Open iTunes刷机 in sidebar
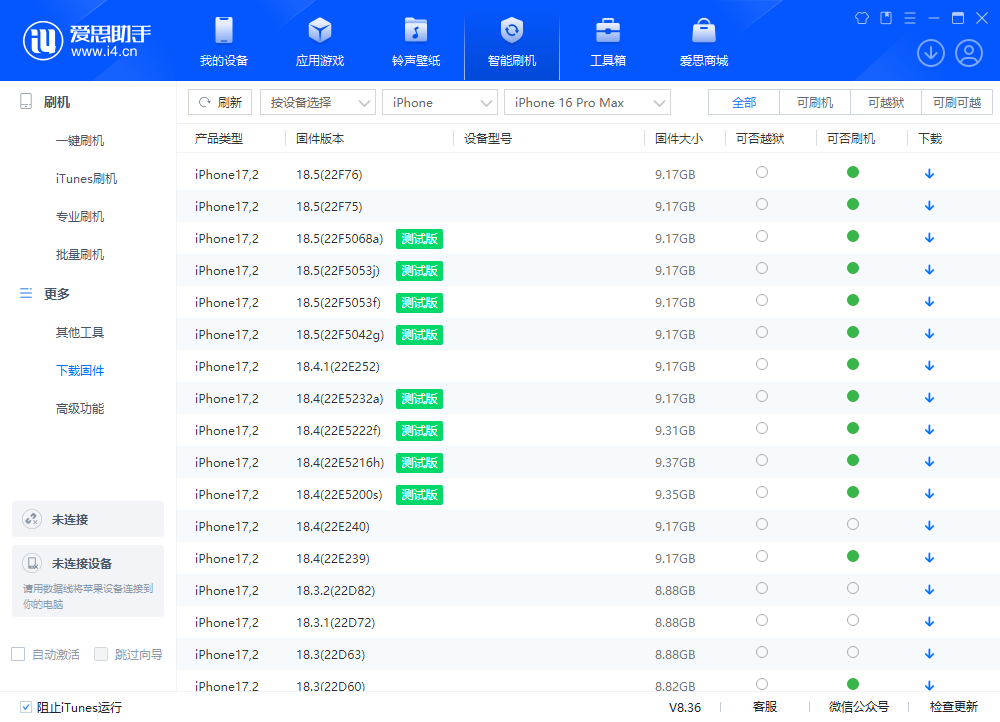Image resolution: width=1000 pixels, height=722 pixels. click(x=86, y=179)
